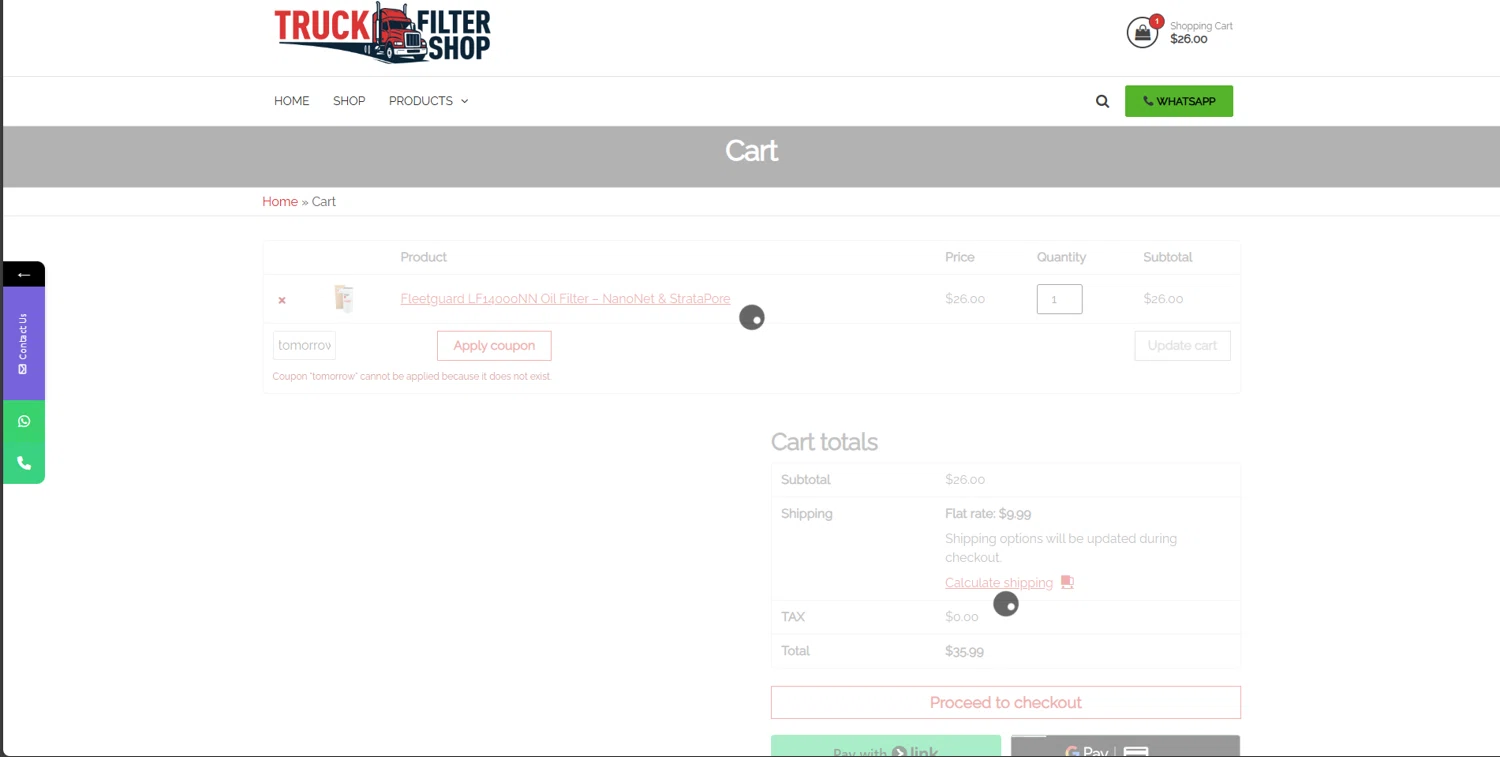Click the Truck Filter Shop logo
The image size is (1500, 757).
(383, 33)
